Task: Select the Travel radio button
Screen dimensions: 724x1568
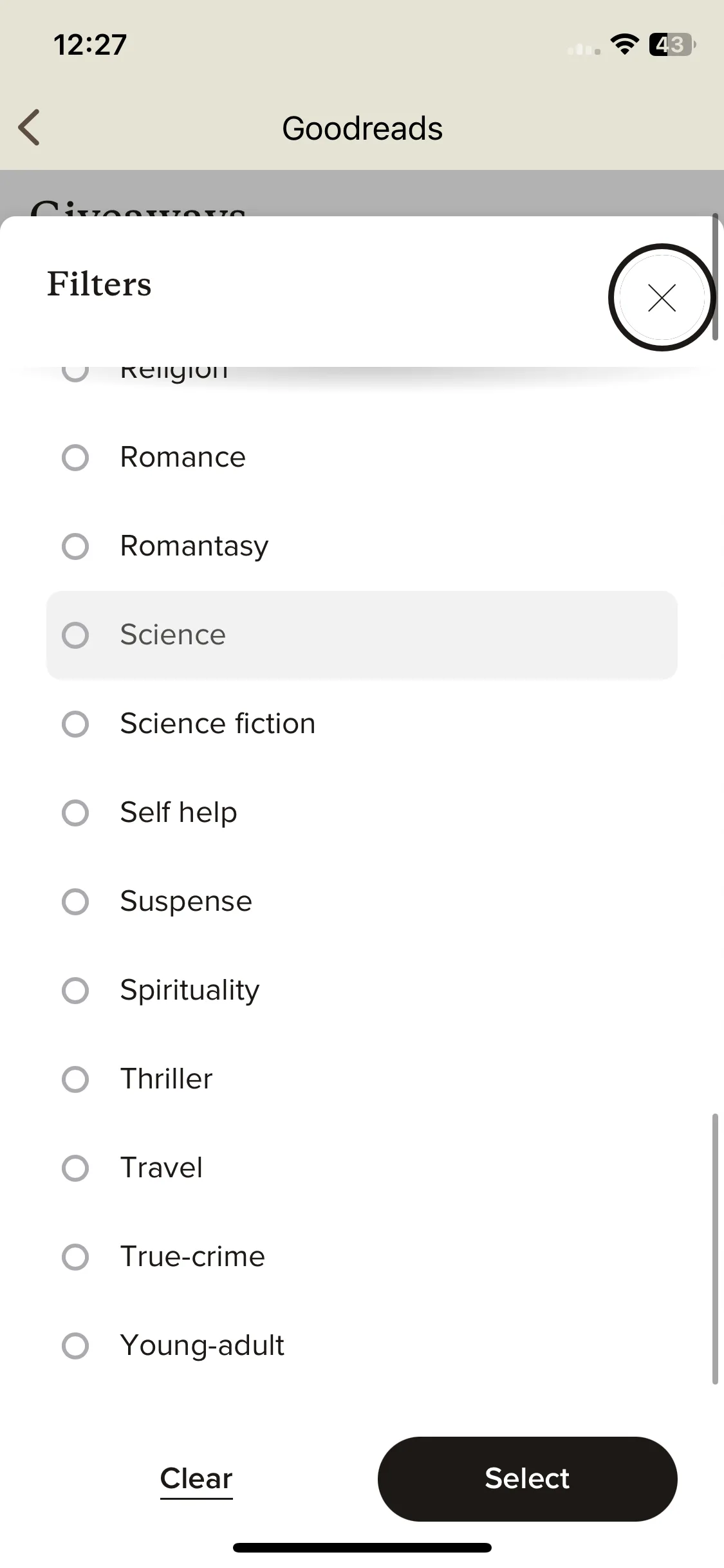Action: pyautogui.click(x=75, y=1168)
